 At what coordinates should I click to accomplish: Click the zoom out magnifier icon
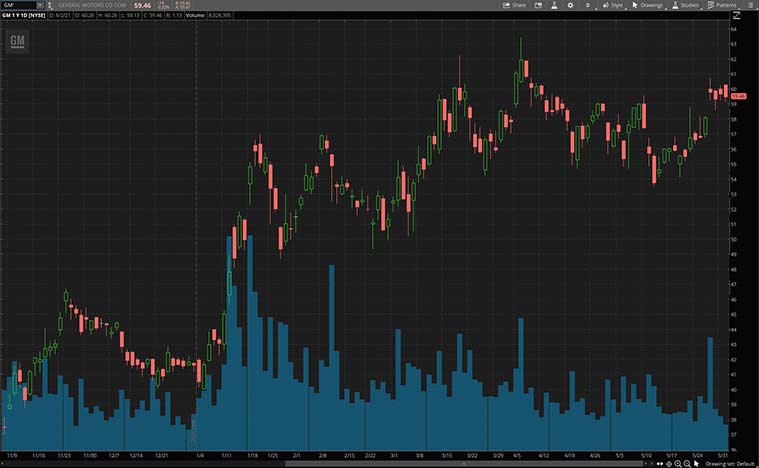click(687, 464)
